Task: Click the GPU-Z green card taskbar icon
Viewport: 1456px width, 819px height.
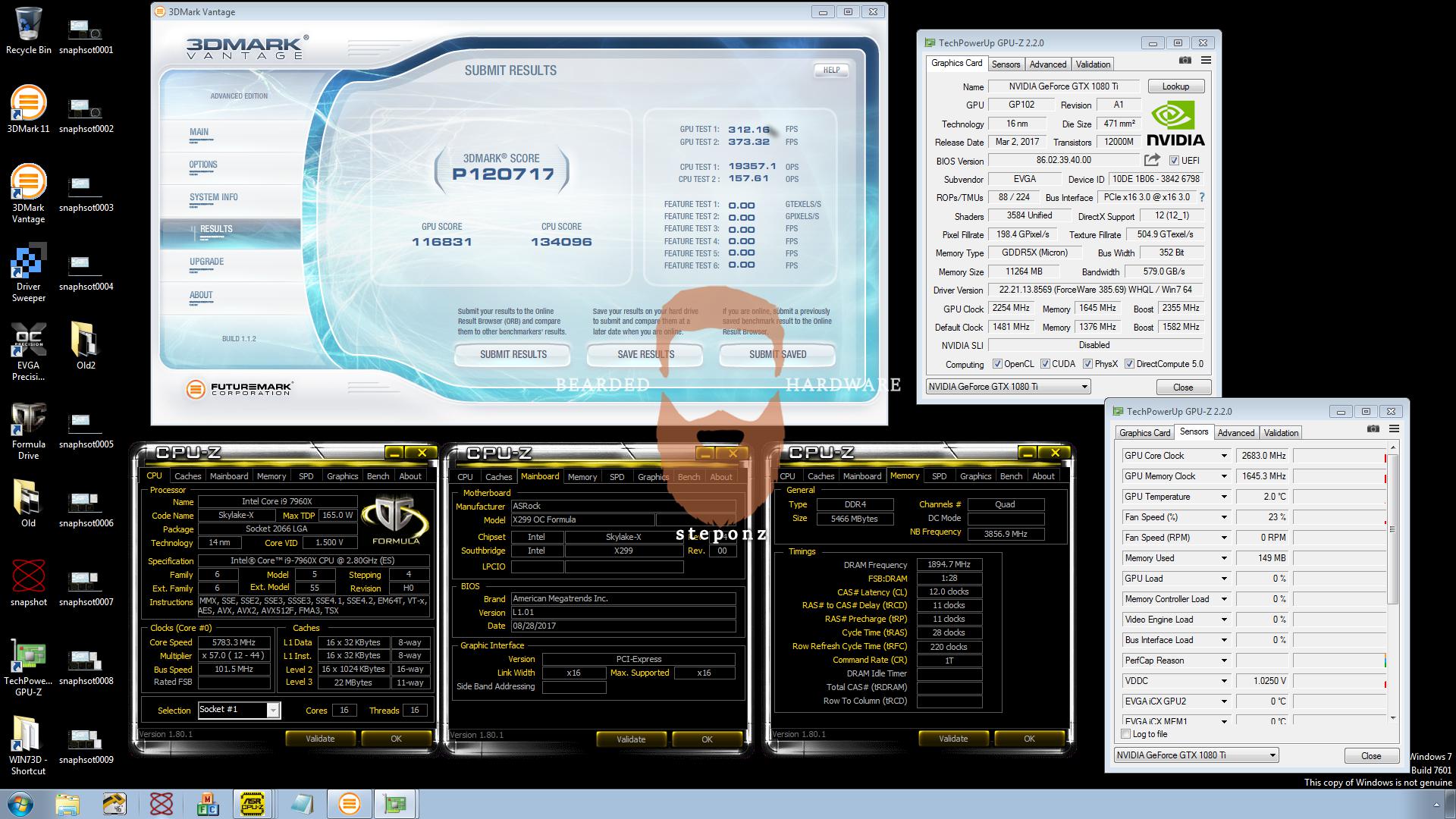Action: (395, 804)
